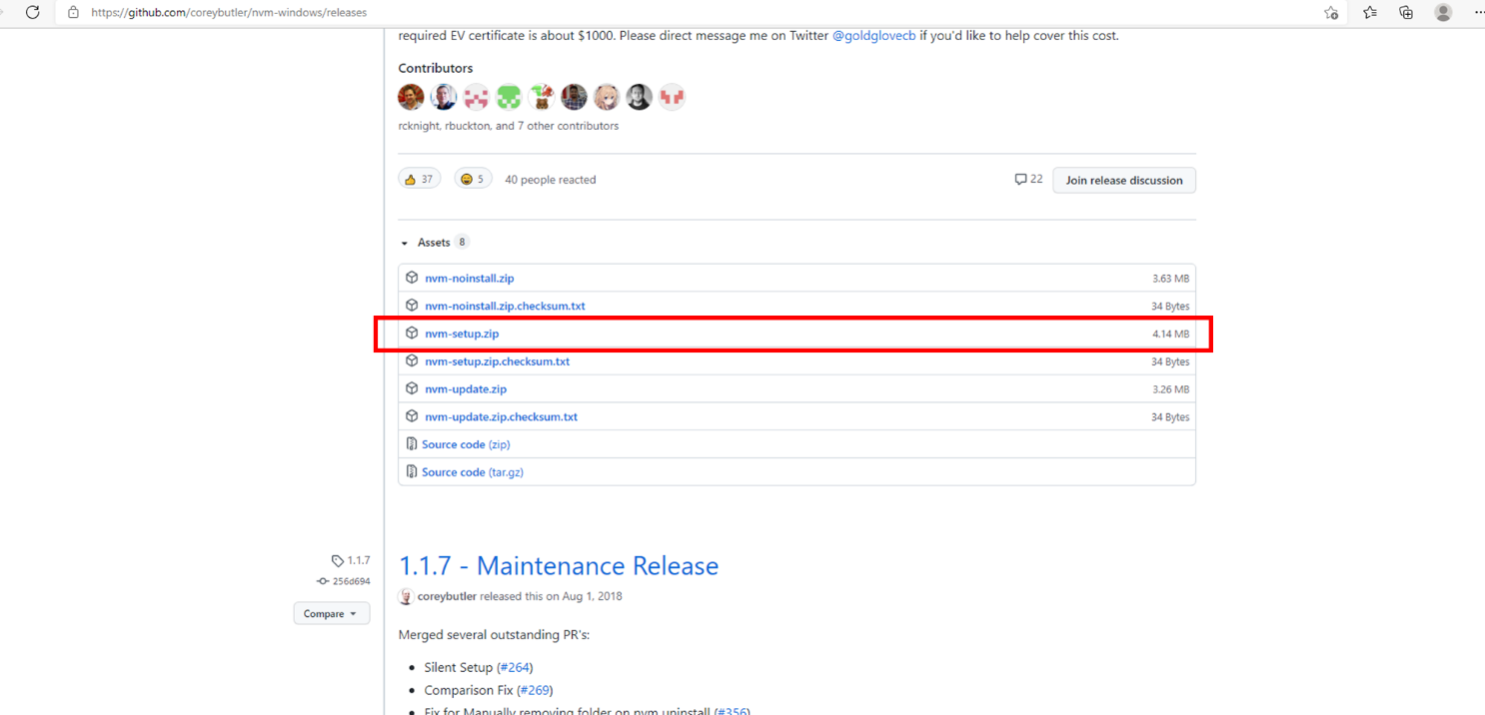Collapse the Assets section triangle
This screenshot has width=1485, height=715.
(404, 243)
